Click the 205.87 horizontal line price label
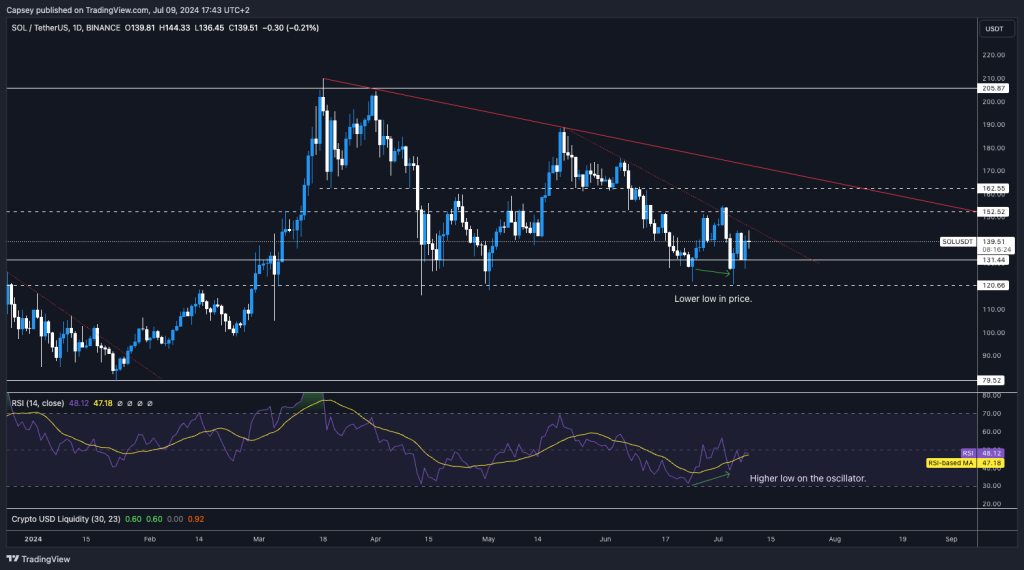Screen dimensions: 1024x570 click(x=994, y=89)
